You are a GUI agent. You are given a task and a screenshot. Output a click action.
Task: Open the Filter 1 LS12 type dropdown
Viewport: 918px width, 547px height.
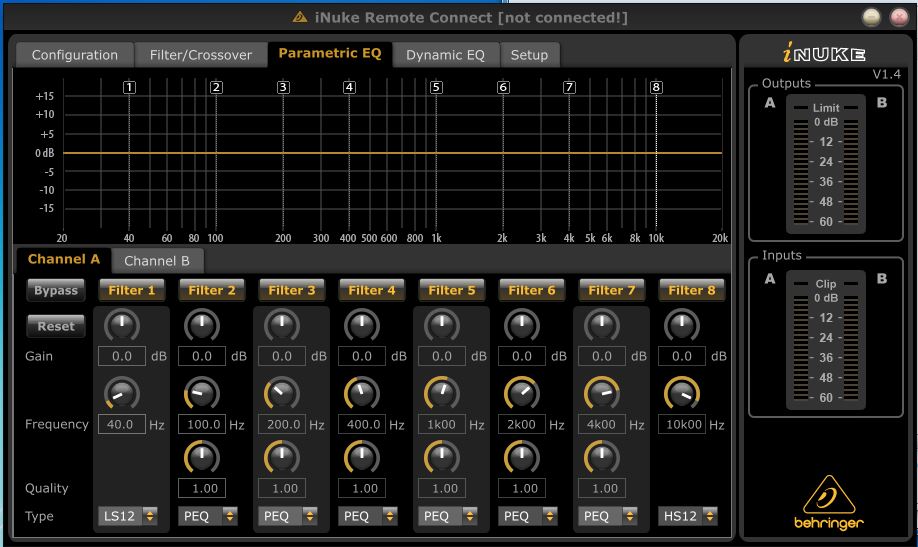pos(128,517)
